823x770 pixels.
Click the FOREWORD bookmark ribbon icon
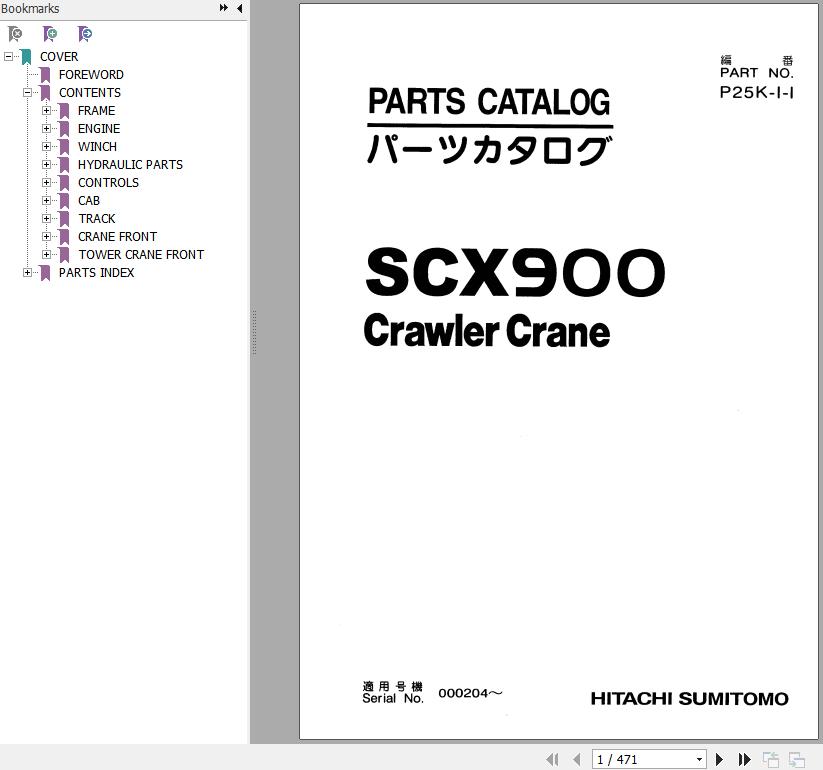point(45,75)
